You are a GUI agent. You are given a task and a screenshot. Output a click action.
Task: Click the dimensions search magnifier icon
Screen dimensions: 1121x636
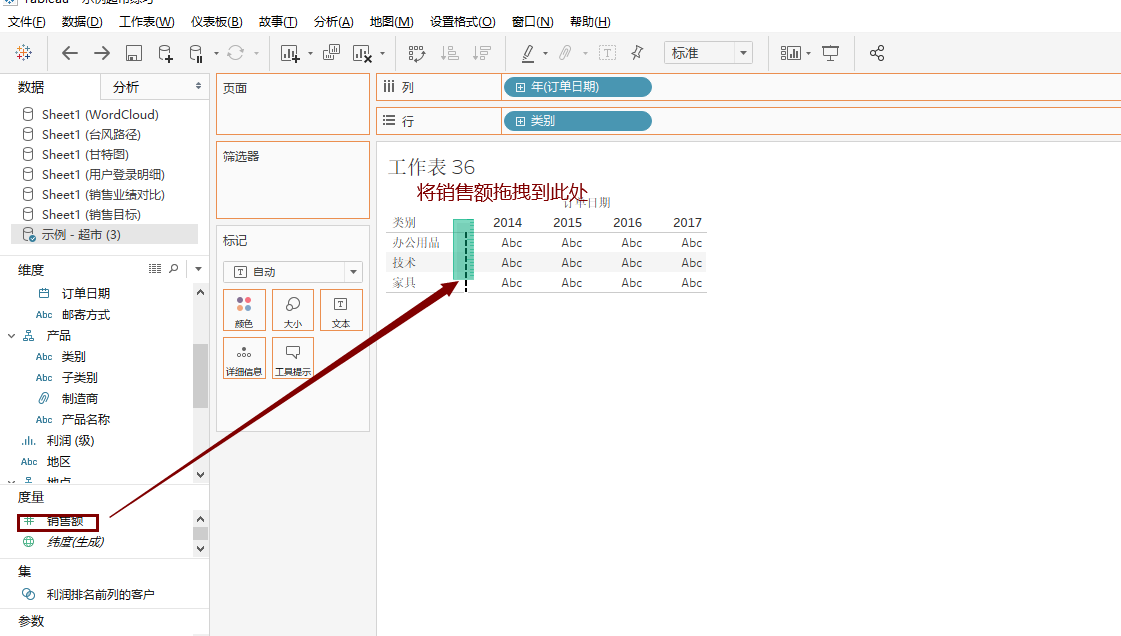(174, 269)
